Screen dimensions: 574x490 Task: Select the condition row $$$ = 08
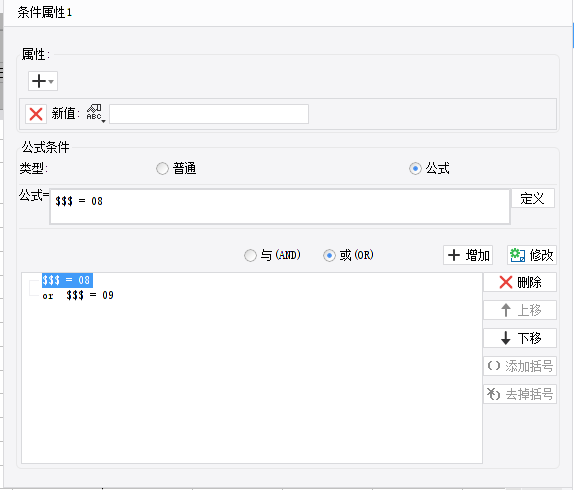pyautogui.click(x=67, y=280)
